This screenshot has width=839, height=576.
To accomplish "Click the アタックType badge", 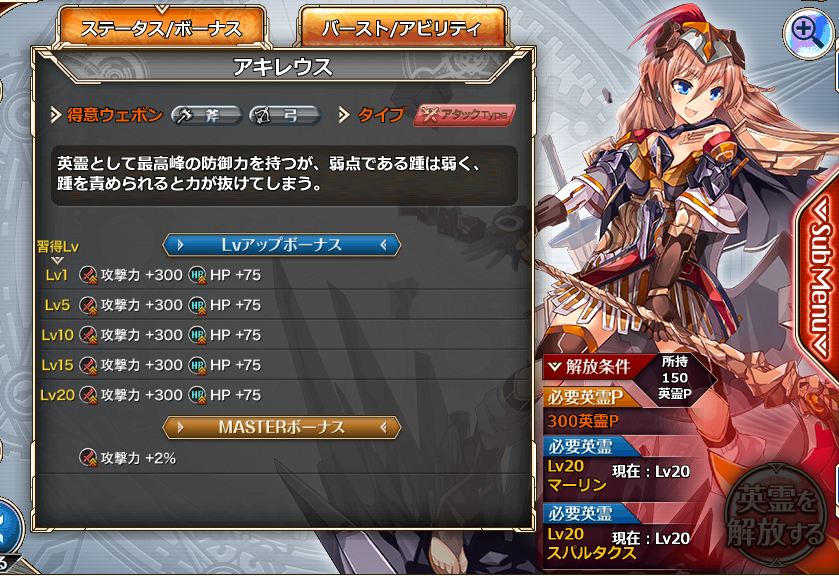I will [x=465, y=115].
